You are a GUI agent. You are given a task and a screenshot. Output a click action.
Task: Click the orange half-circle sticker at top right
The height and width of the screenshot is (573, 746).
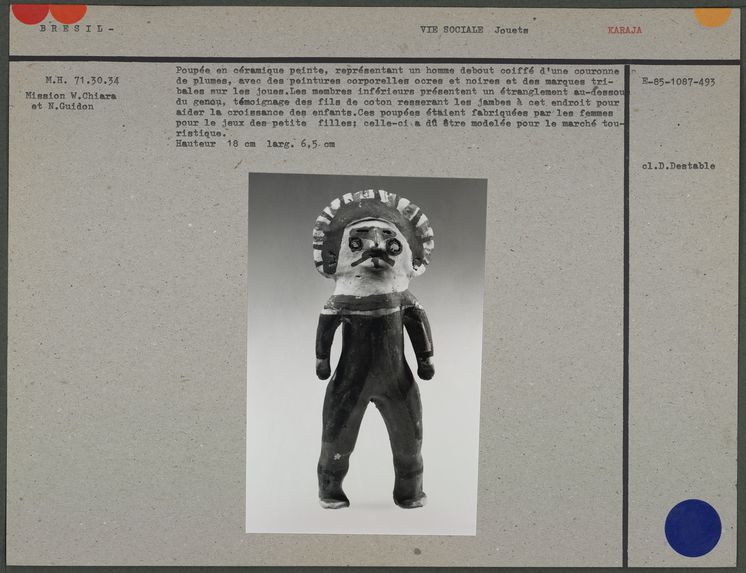[712, 15]
